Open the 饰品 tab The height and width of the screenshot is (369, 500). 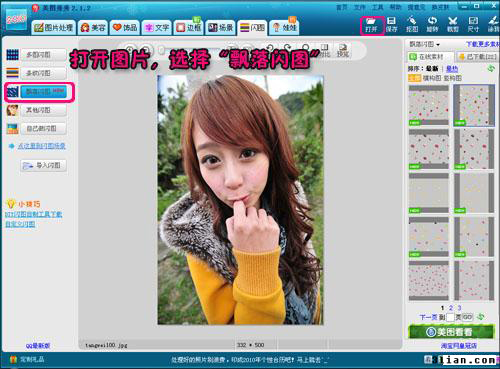tap(125, 27)
